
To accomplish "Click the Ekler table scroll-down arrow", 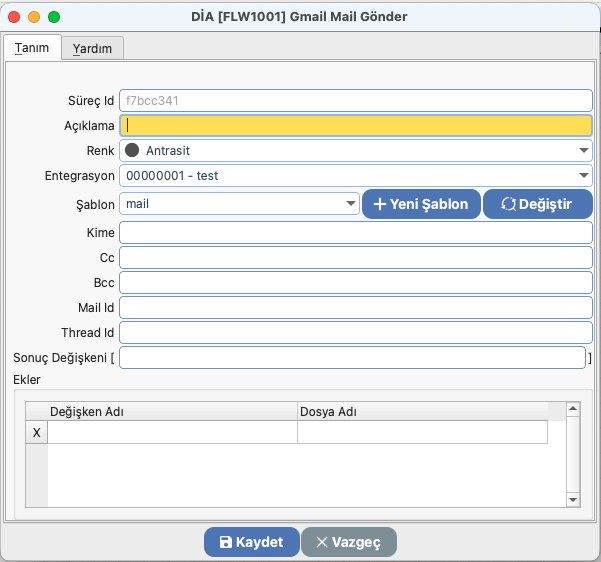I will [573, 498].
